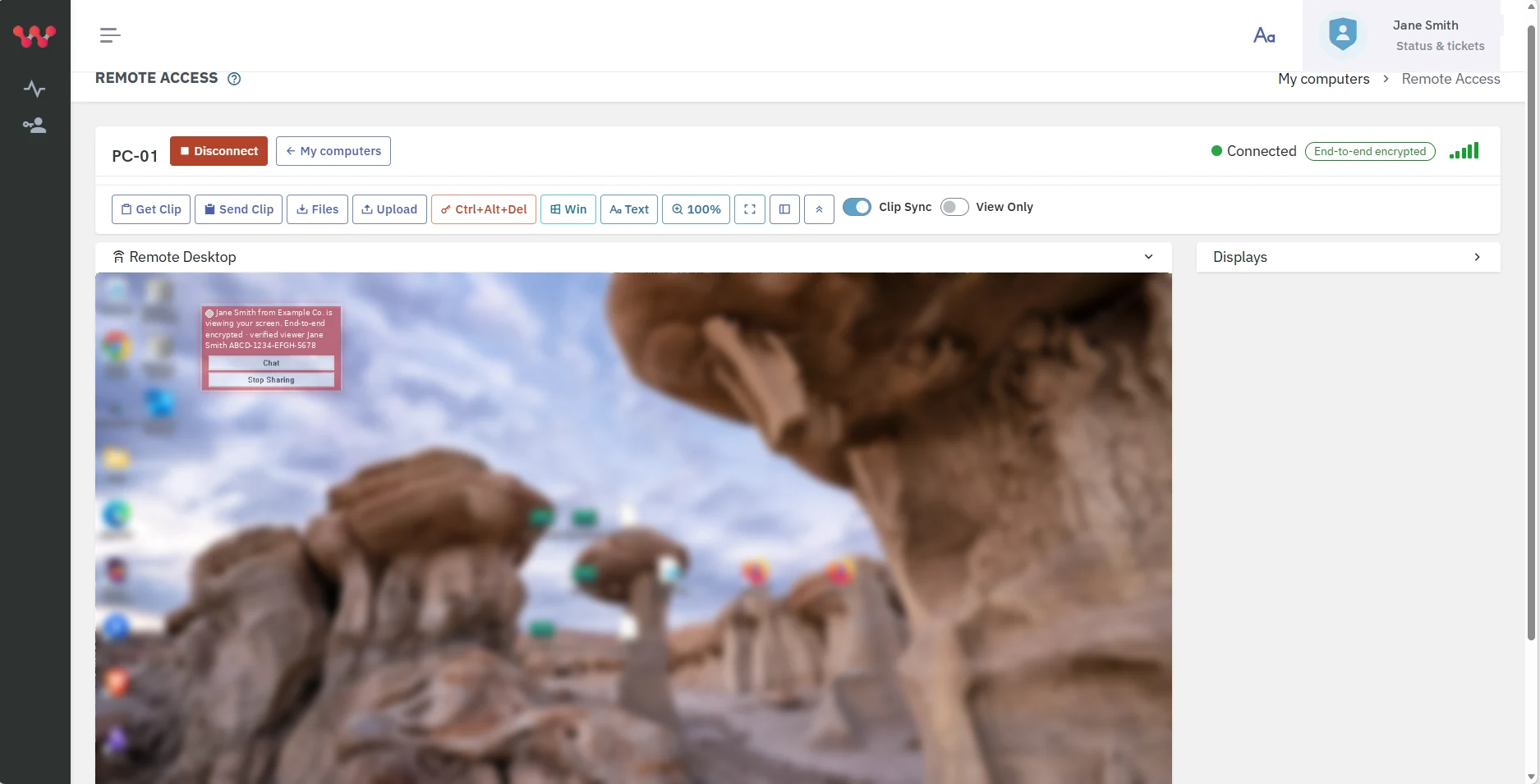Click the green Connected status dot
Image resolution: width=1540 pixels, height=784 pixels.
1216,151
